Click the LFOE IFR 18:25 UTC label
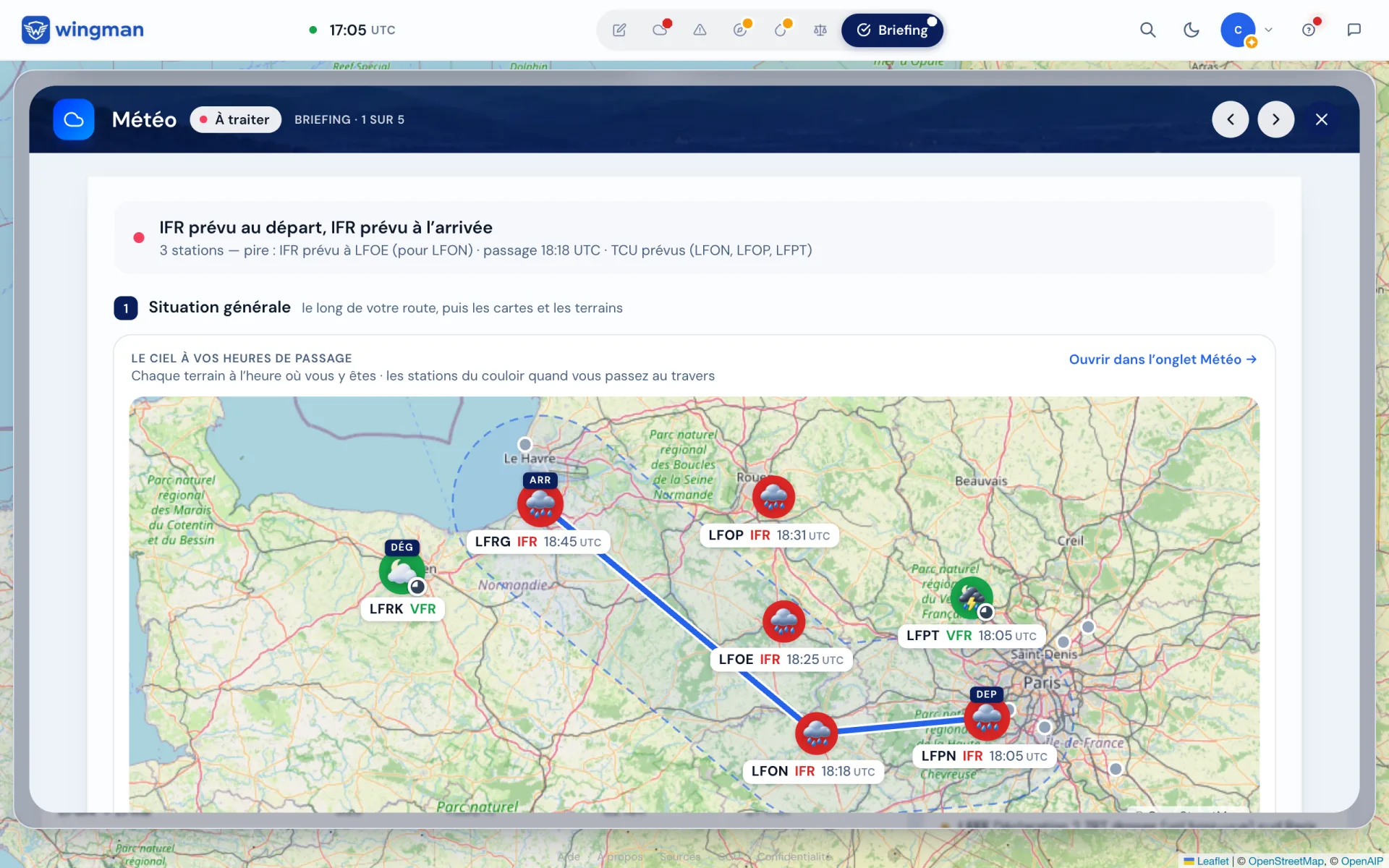This screenshot has height=868, width=1389. click(x=781, y=660)
